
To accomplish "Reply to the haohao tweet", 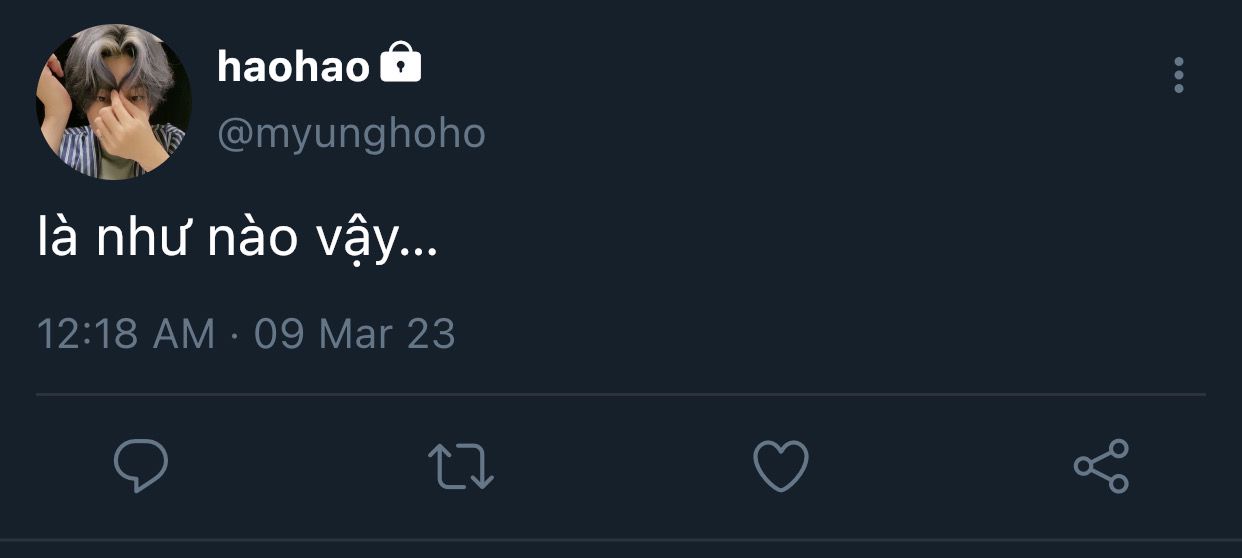I will coord(141,465).
